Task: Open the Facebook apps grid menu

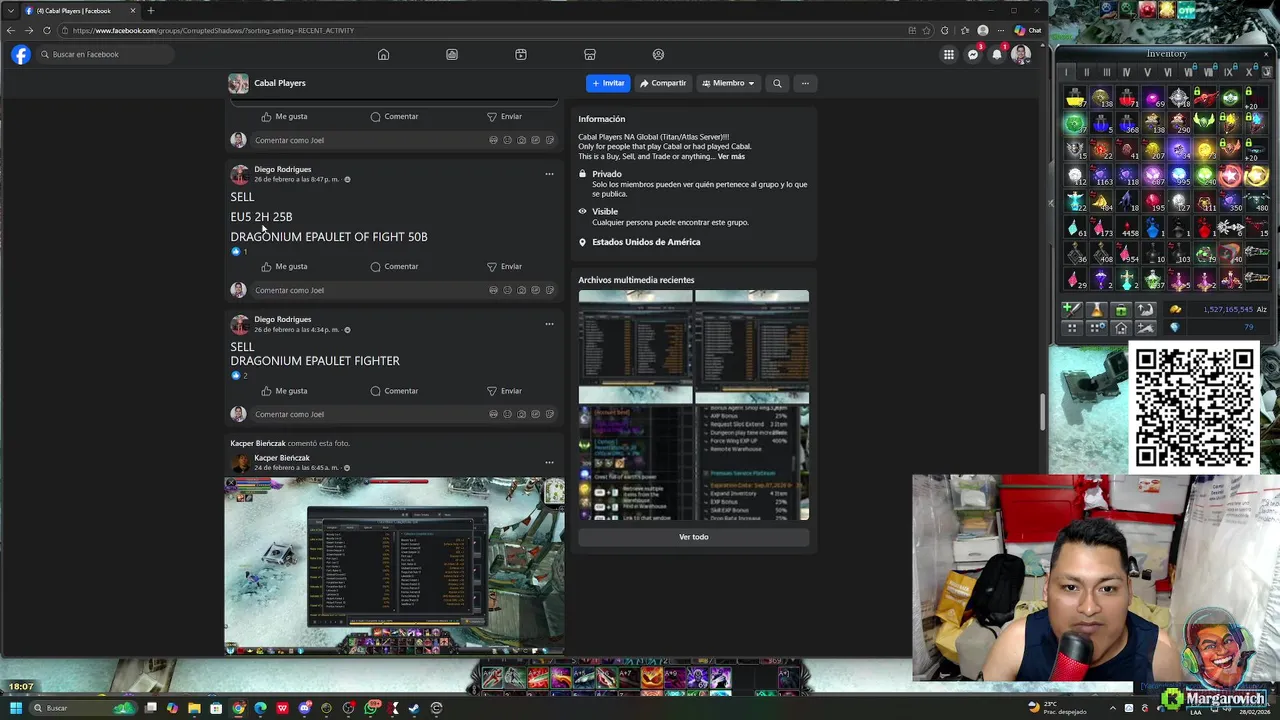Action: [948, 55]
